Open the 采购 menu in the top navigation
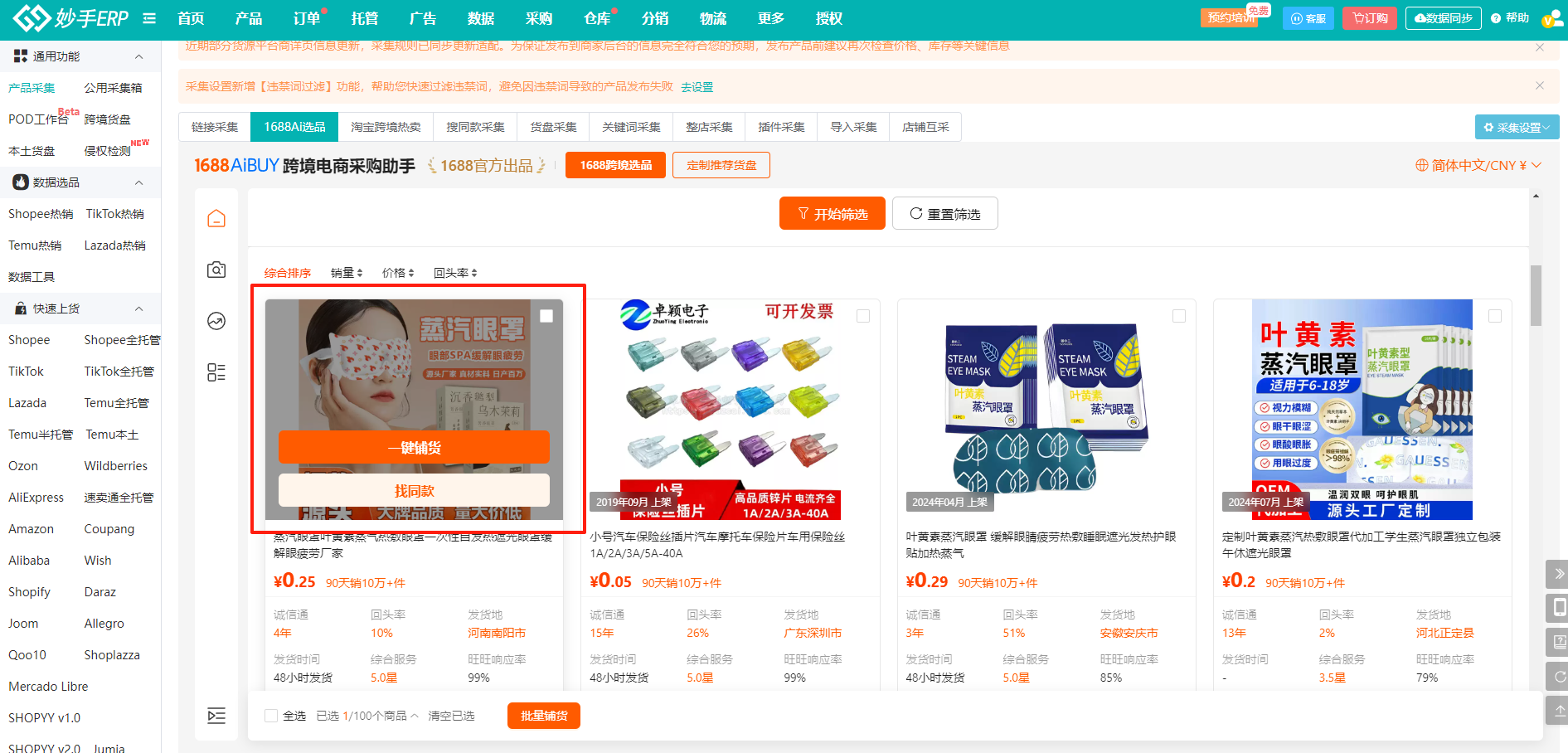Screen dimensions: 1568x753 (539, 17)
